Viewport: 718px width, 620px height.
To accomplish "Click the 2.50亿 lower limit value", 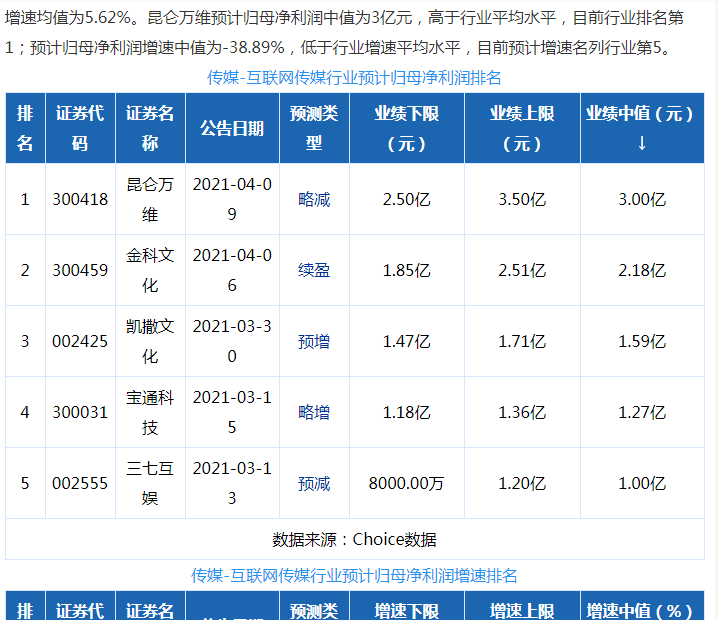I will (407, 200).
